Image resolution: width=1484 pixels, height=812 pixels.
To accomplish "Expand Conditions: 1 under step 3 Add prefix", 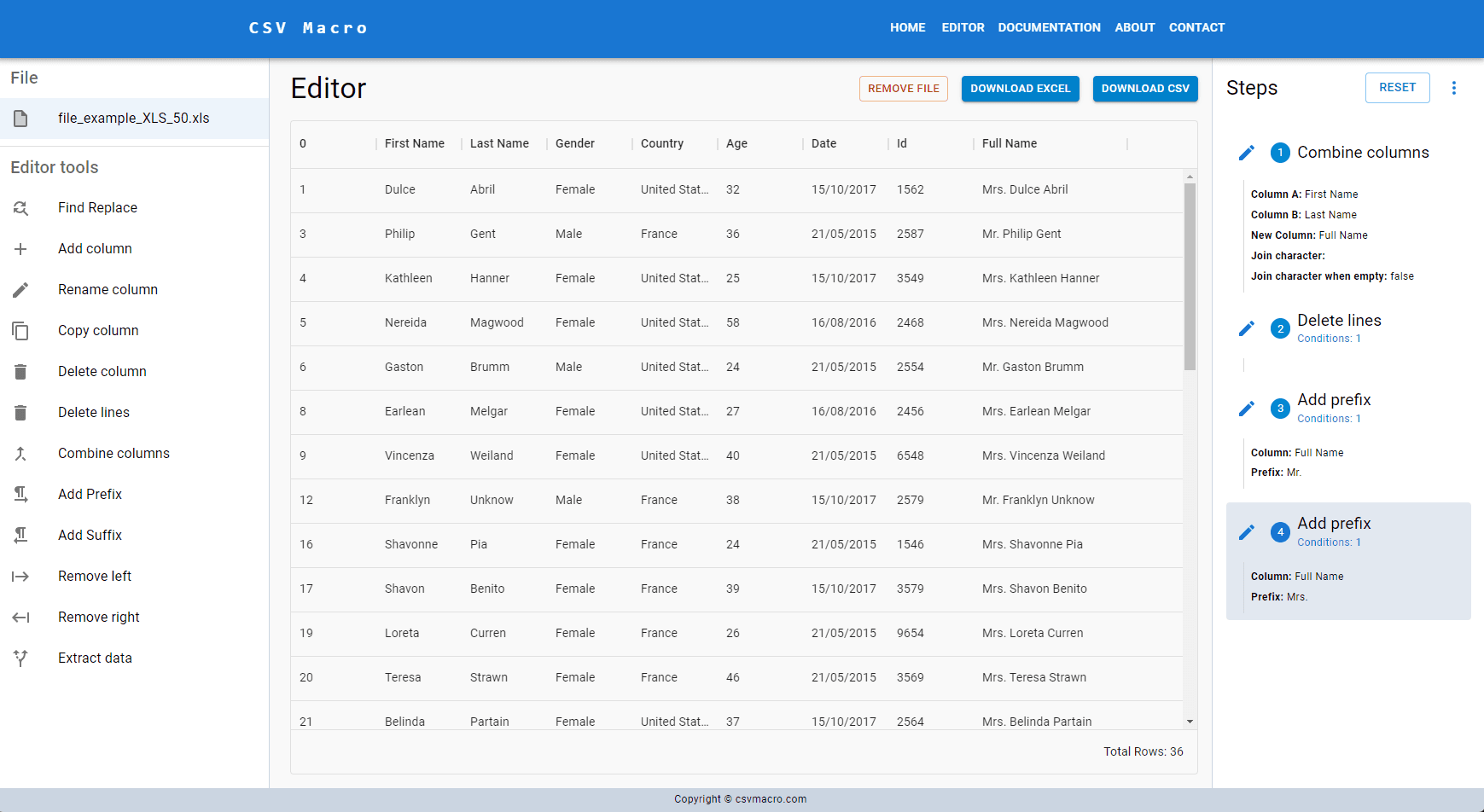I will [1329, 419].
